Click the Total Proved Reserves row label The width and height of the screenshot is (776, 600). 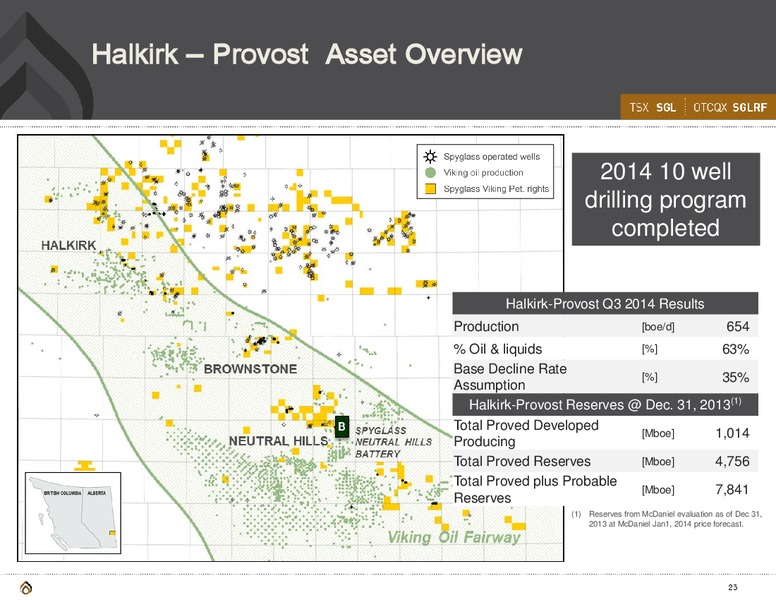pos(522,461)
